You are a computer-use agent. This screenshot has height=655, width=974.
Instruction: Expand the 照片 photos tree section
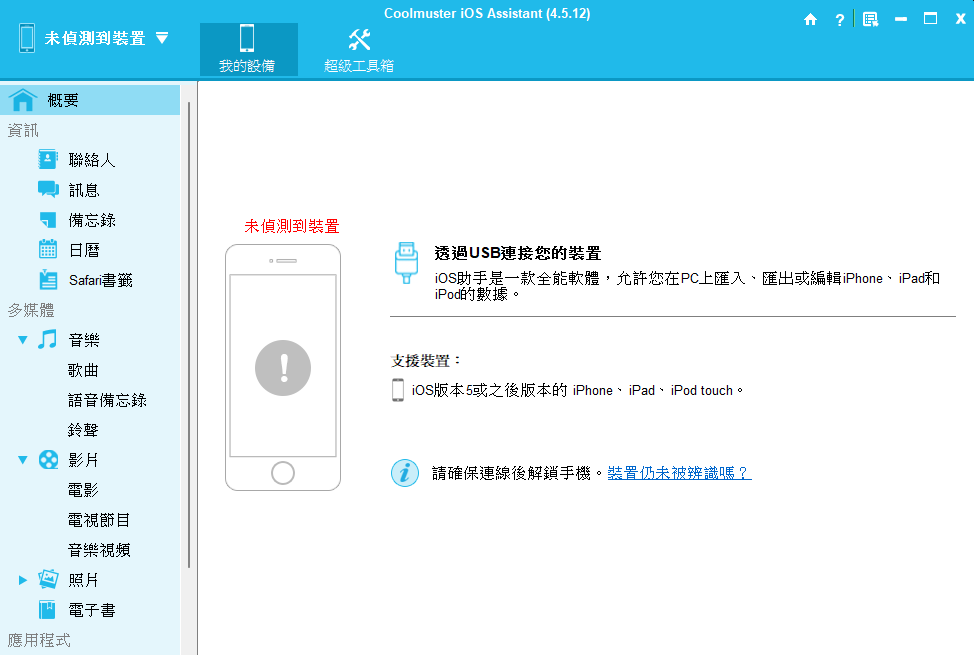point(22,580)
